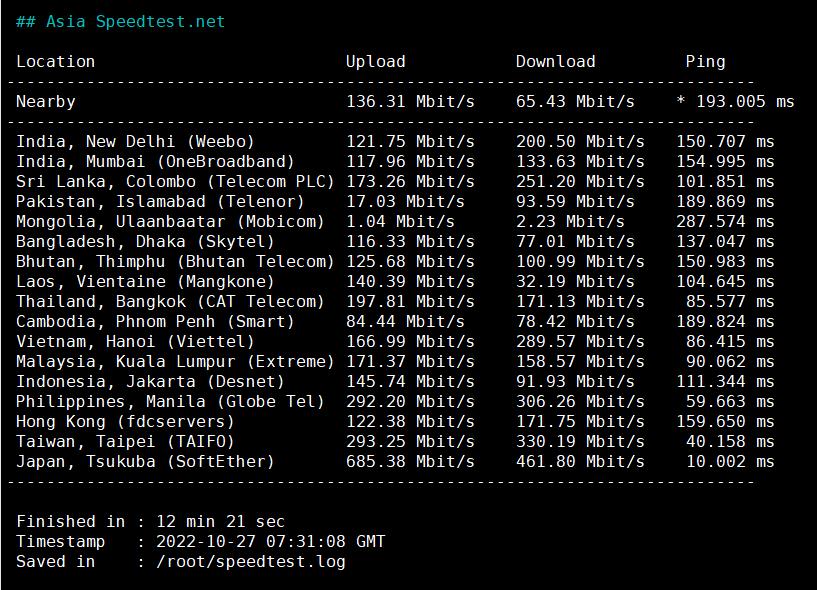
Task: Click the Ping column header
Action: tap(705, 62)
